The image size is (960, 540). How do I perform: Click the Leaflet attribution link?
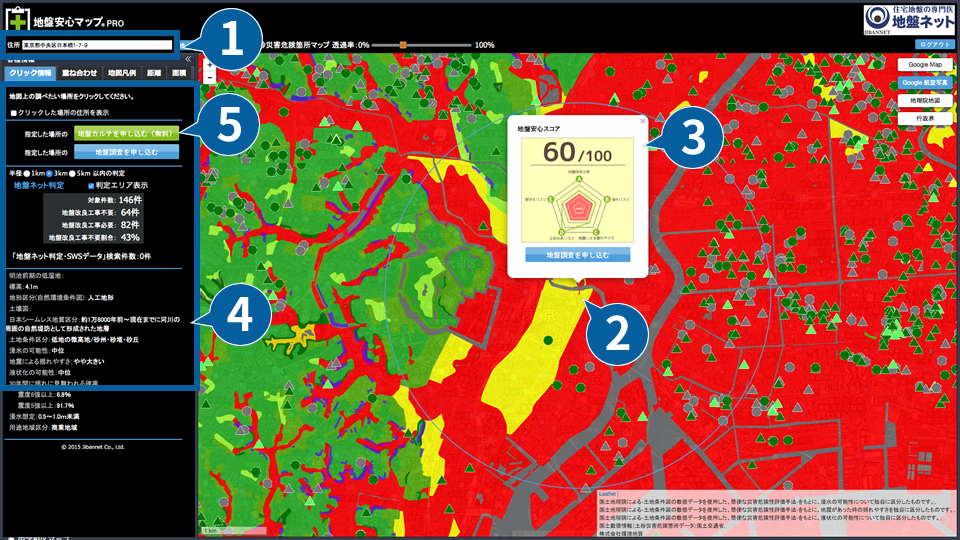coord(607,494)
